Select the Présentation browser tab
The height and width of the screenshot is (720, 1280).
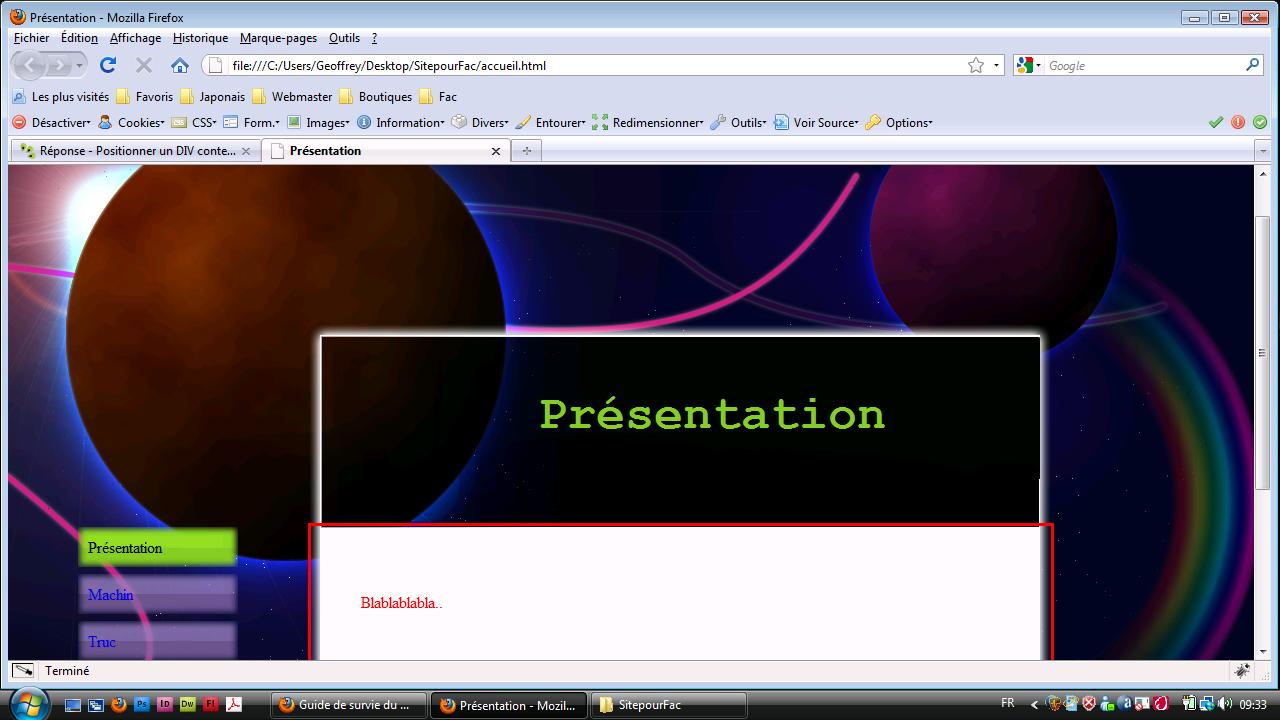[x=386, y=151]
